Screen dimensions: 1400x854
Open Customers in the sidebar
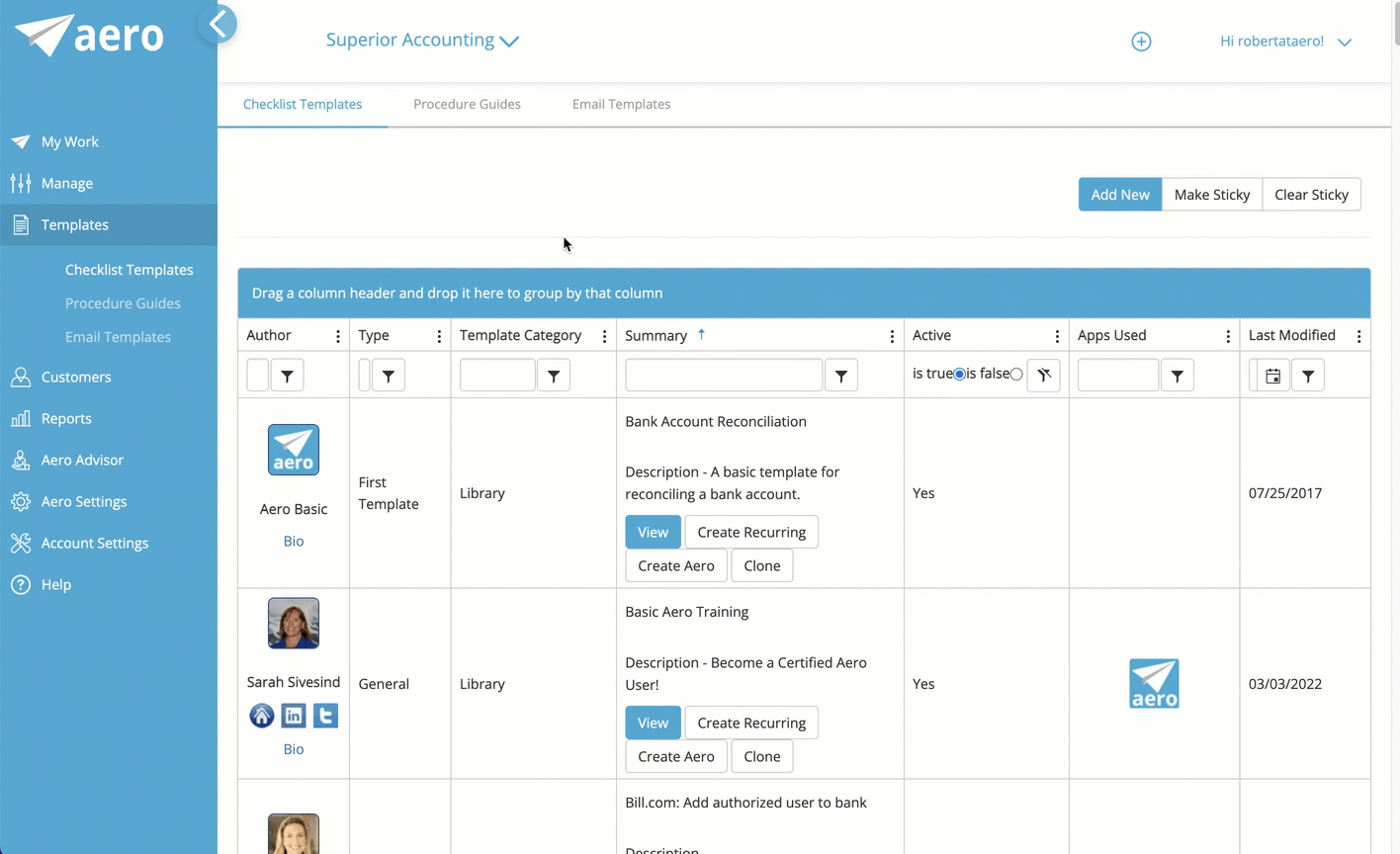click(x=109, y=377)
